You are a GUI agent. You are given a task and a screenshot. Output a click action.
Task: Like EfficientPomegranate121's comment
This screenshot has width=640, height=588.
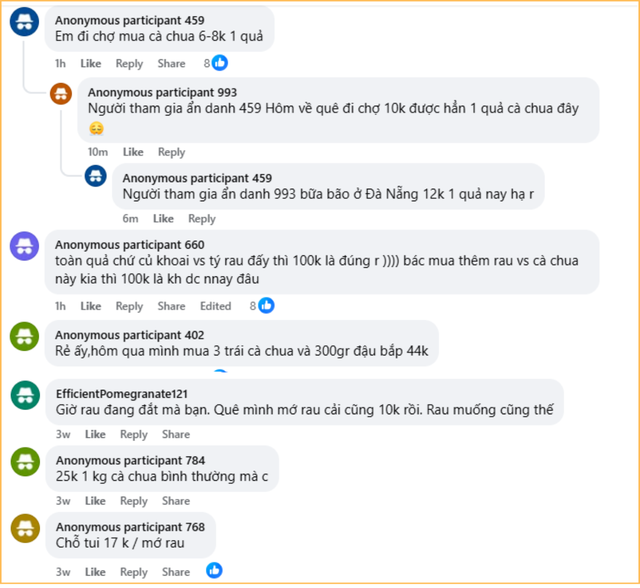tap(95, 435)
